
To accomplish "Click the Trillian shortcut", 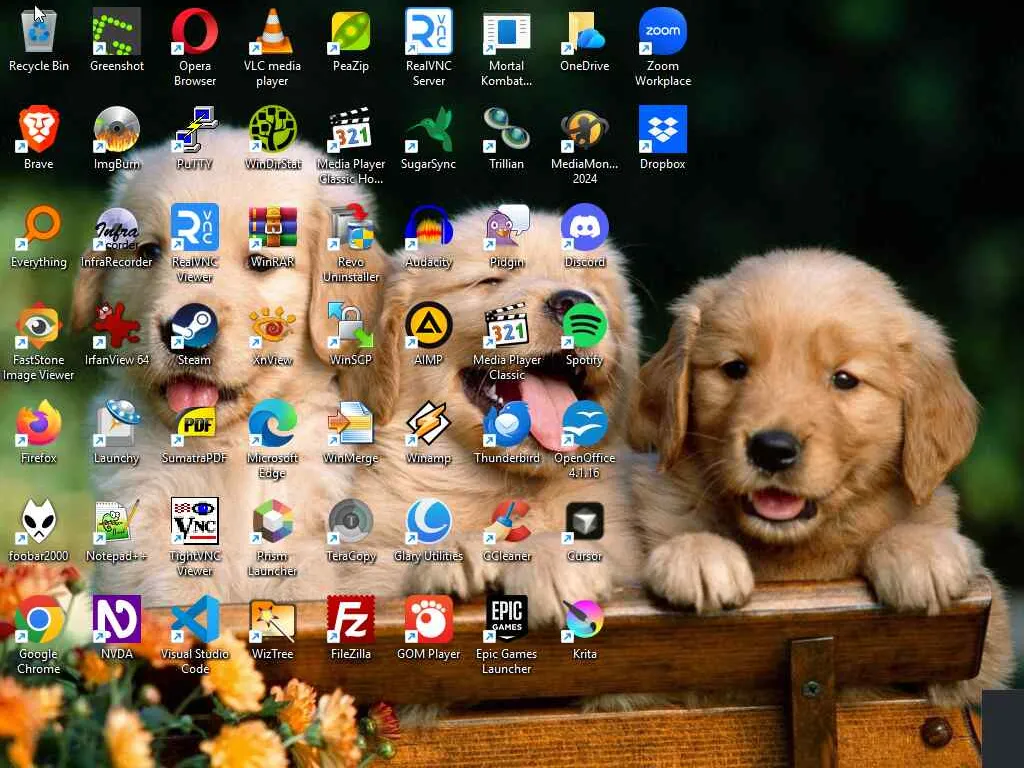I will 507,129.
